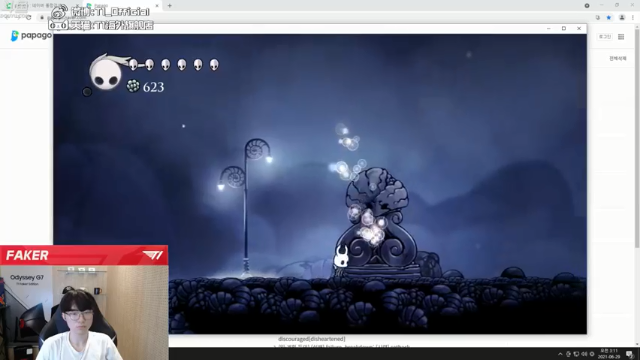This screenshot has width=640, height=360.
Task: Open the Windows notification center
Action: tap(631, 354)
